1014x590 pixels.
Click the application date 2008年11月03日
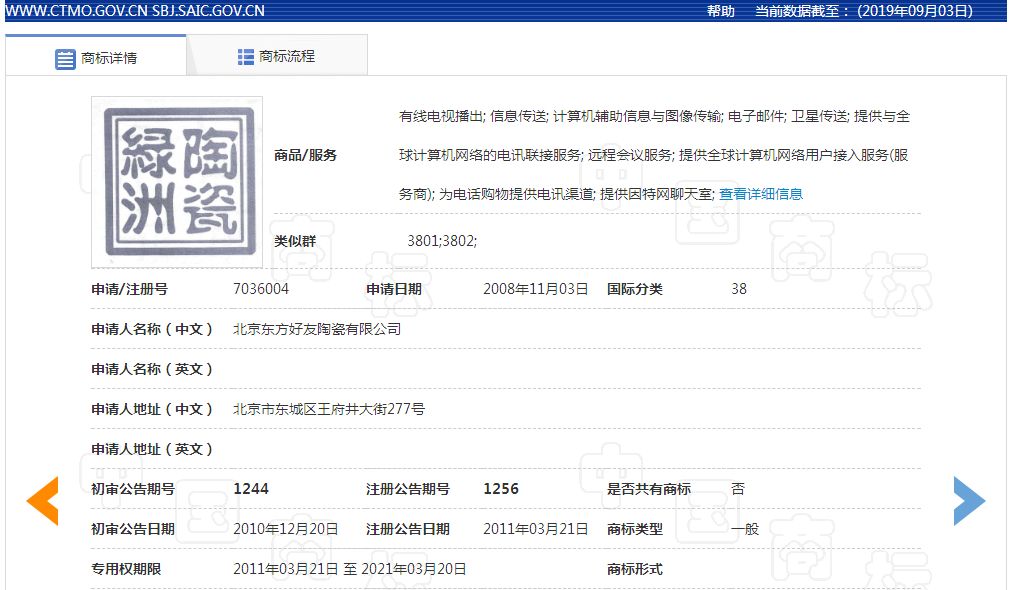point(535,289)
